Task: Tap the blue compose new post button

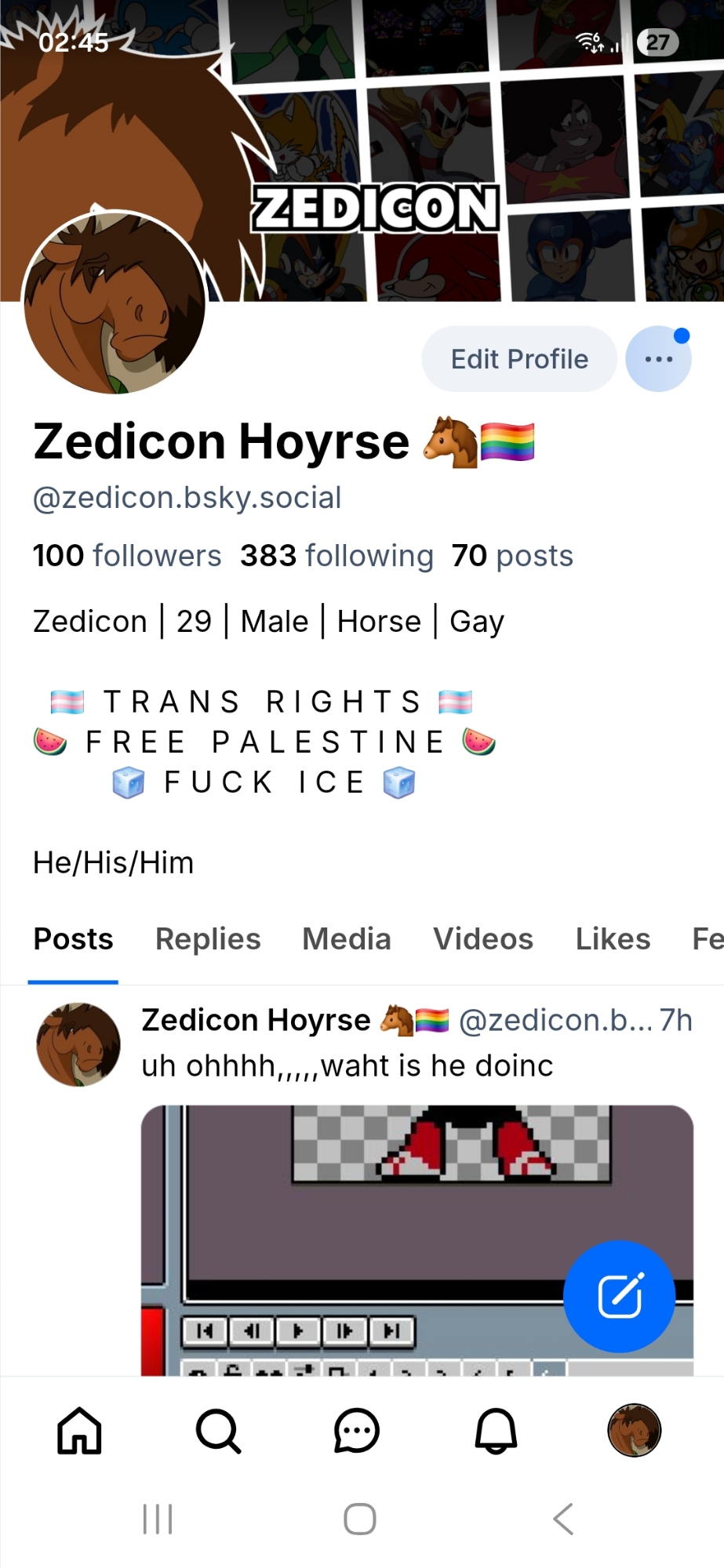Action: pyautogui.click(x=620, y=1296)
